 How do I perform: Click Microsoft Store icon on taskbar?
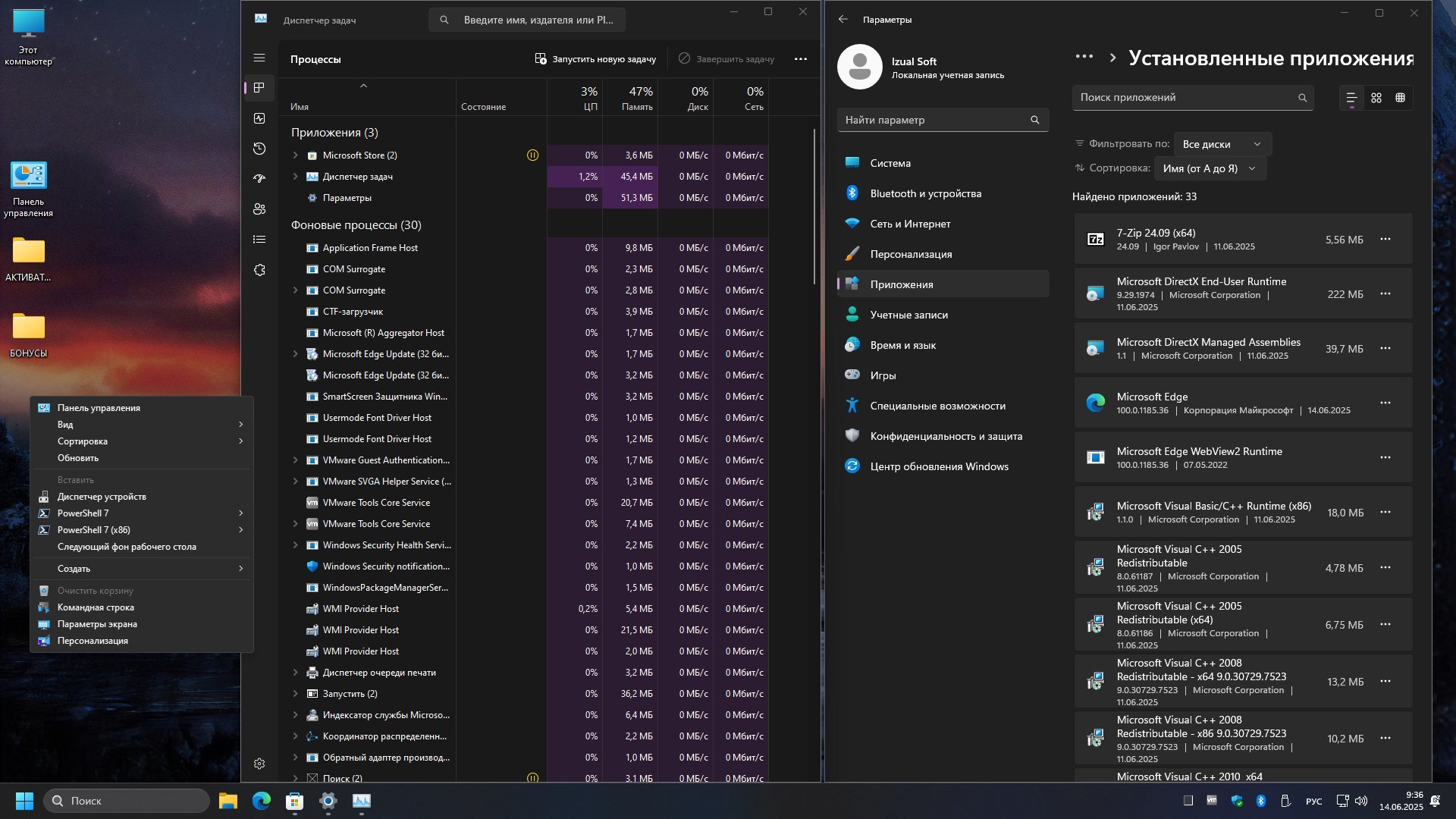[295, 801]
